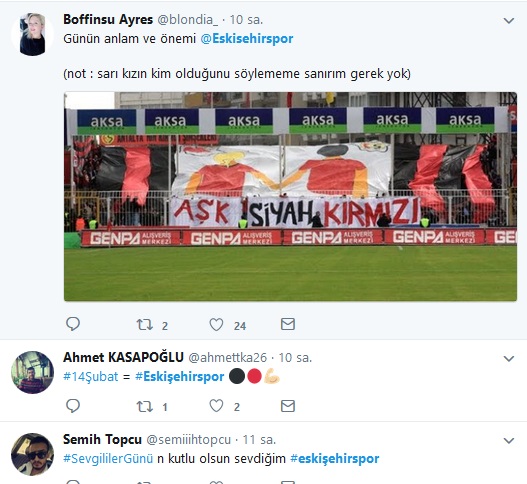Share Ahmet KASAPOĞLU's tweet by message icon
Screen dimensions: 527x484
click(x=288, y=406)
